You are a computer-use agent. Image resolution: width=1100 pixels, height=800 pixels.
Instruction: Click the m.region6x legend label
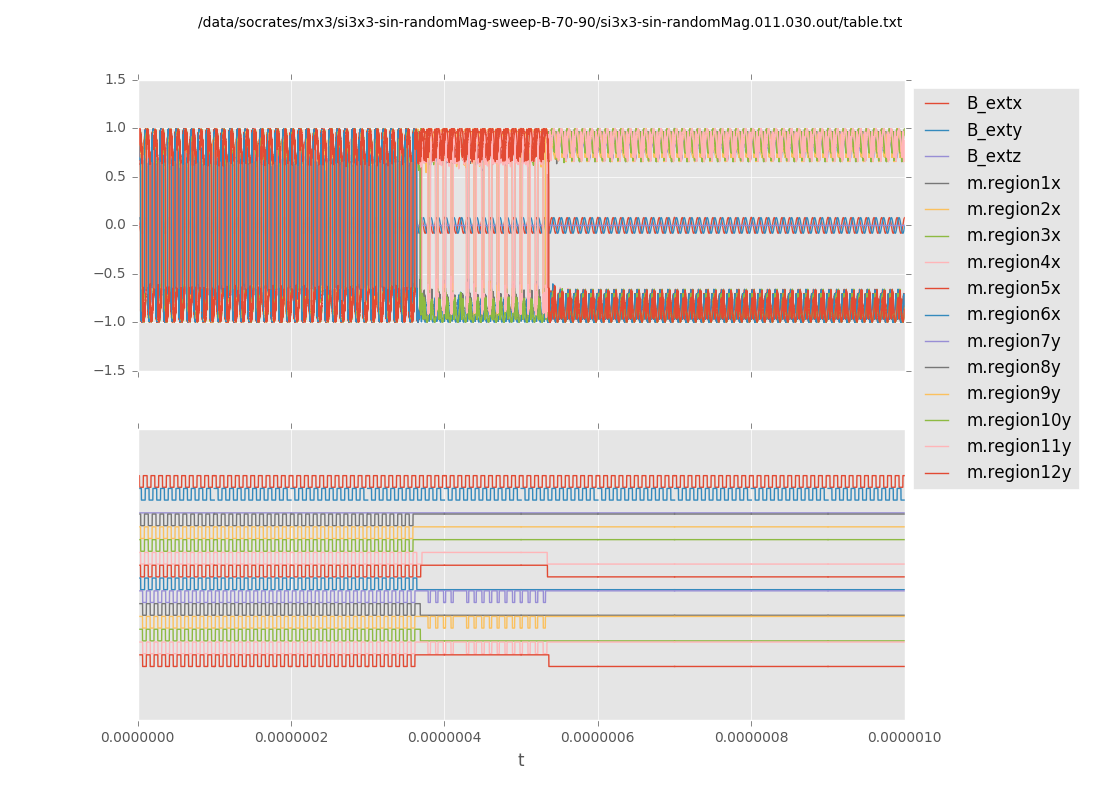[1013, 314]
